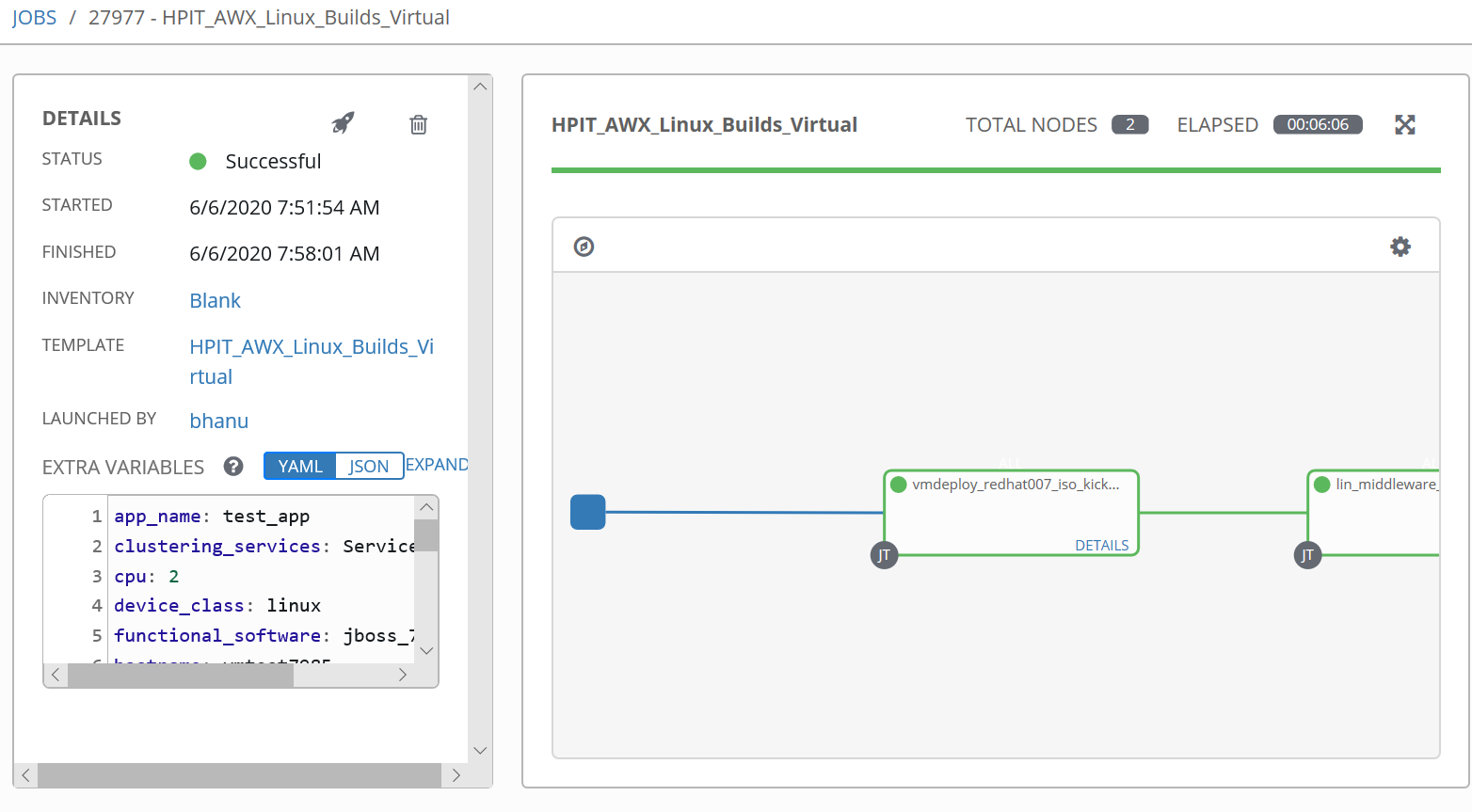The image size is (1472, 812).
Task: Expand the workflow graph to fullscreen
Action: click(1404, 123)
